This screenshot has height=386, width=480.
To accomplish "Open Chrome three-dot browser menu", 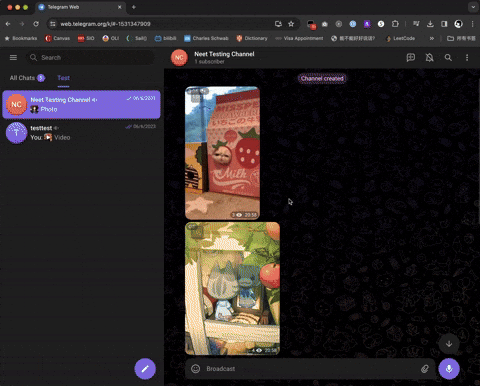I will 472,24.
